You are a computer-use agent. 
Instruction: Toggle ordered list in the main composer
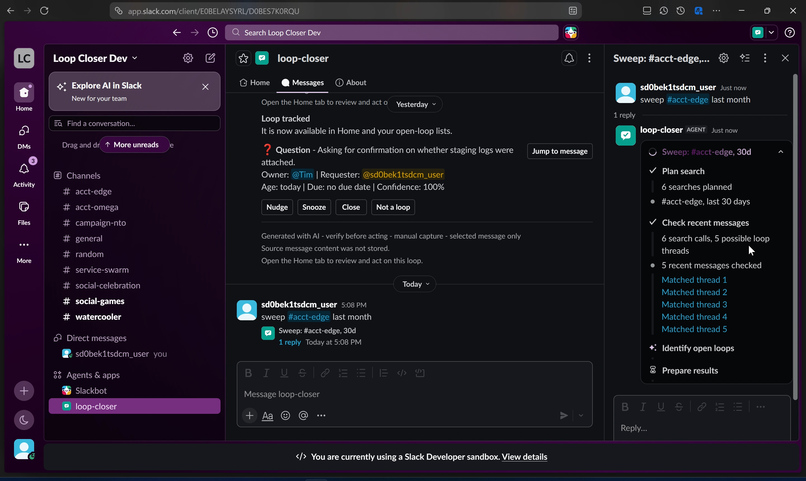click(x=343, y=373)
